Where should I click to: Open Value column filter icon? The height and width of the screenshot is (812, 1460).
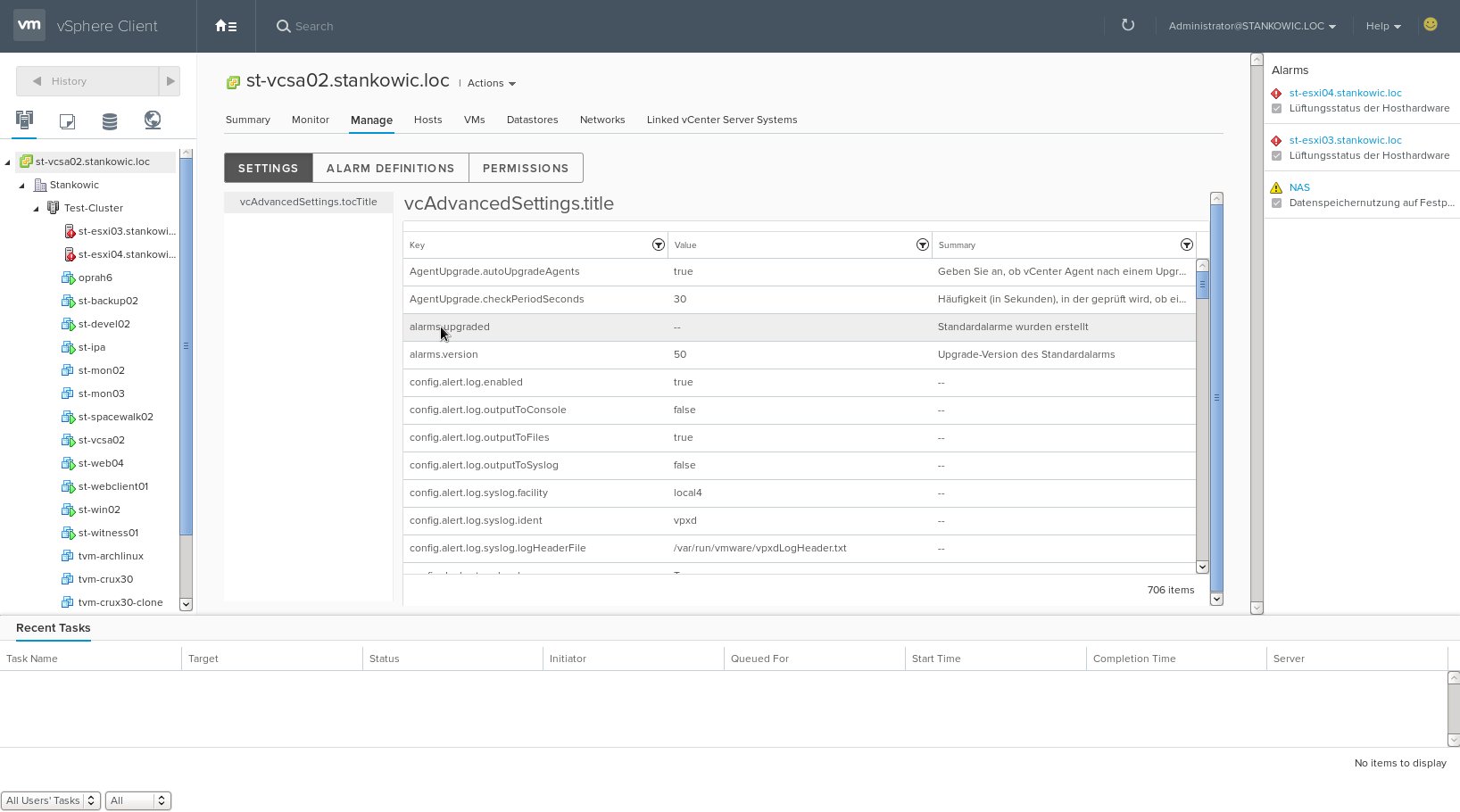pos(923,244)
